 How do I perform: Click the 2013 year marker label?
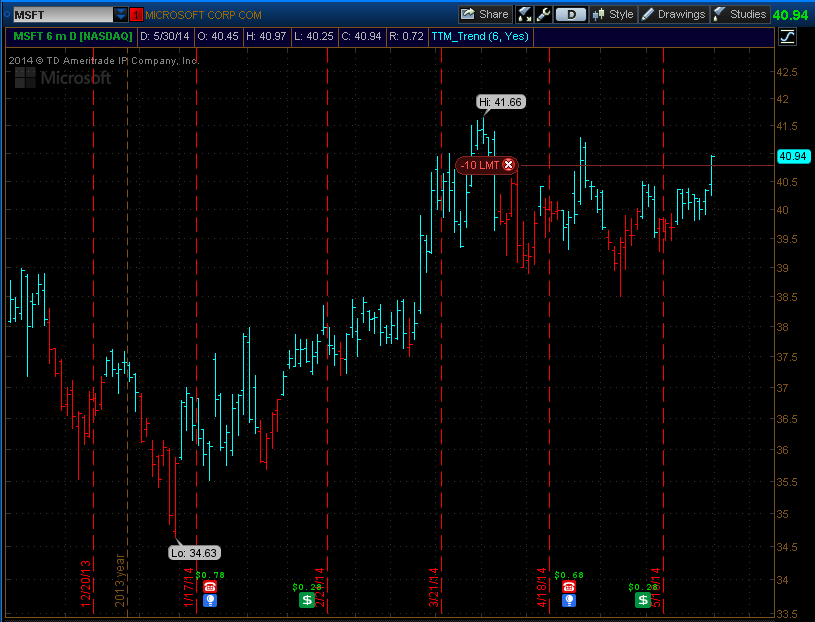(x=120, y=580)
